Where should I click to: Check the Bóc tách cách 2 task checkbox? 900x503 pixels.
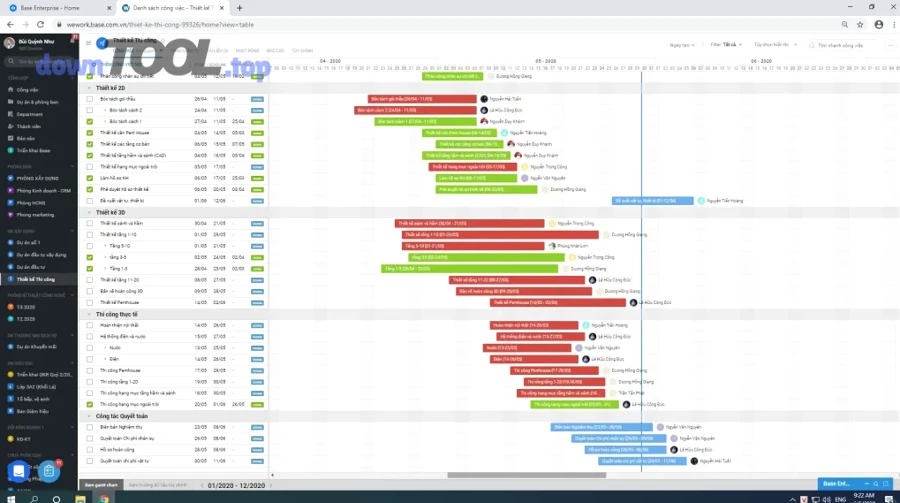click(90, 110)
